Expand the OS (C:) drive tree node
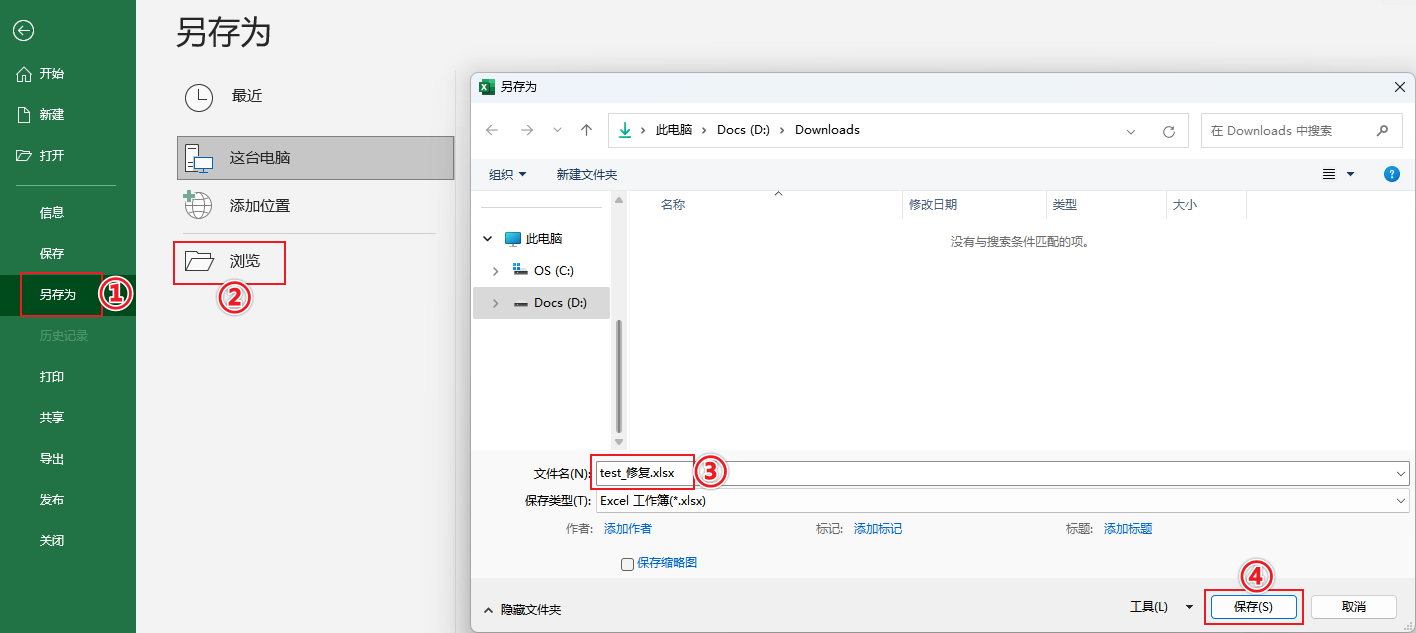This screenshot has height=633, width=1416. (495, 271)
